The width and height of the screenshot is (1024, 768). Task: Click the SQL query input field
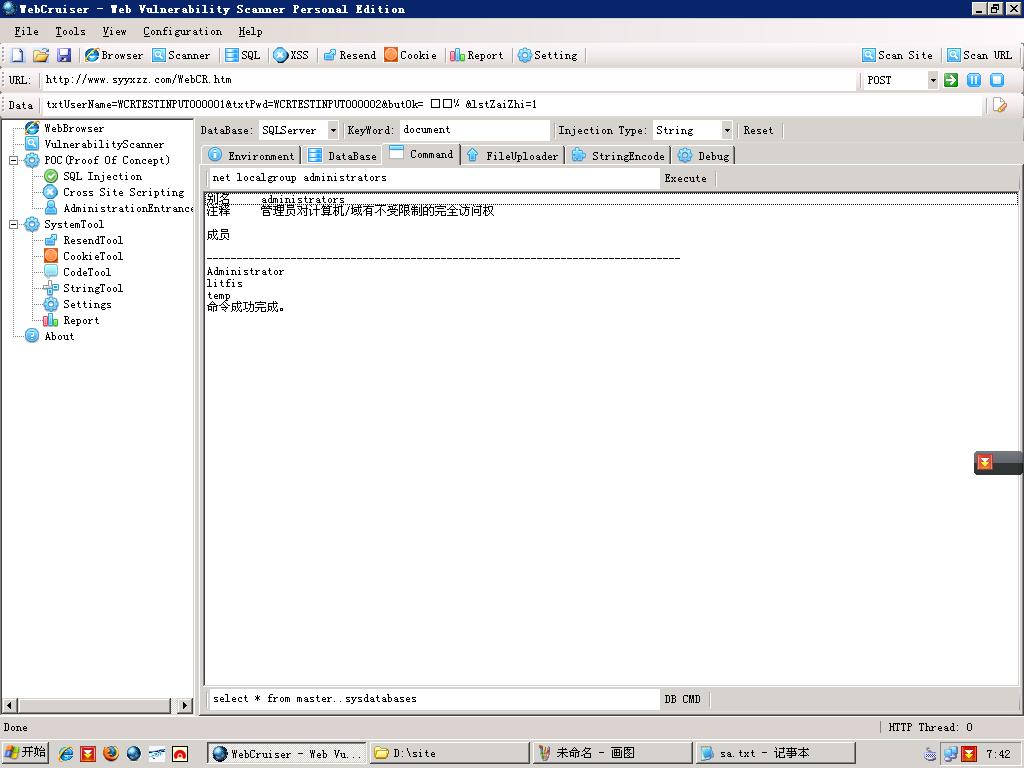[x=434, y=699]
